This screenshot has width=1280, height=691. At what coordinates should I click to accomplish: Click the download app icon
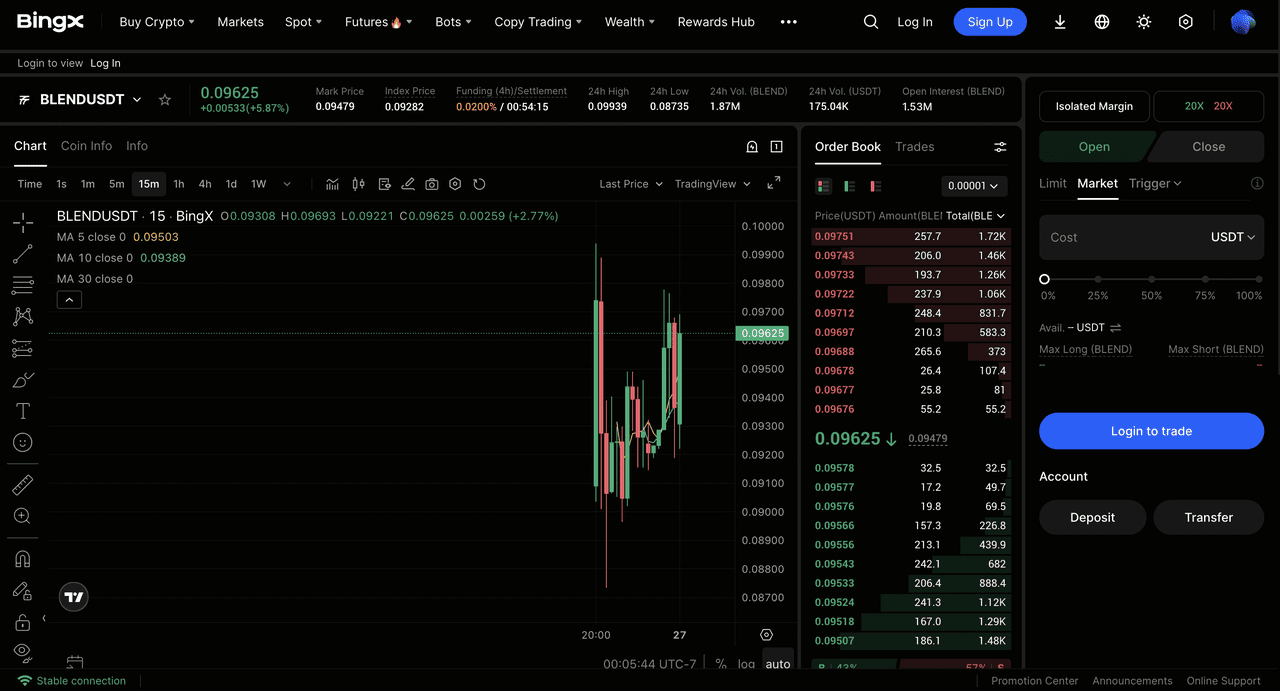(1060, 22)
